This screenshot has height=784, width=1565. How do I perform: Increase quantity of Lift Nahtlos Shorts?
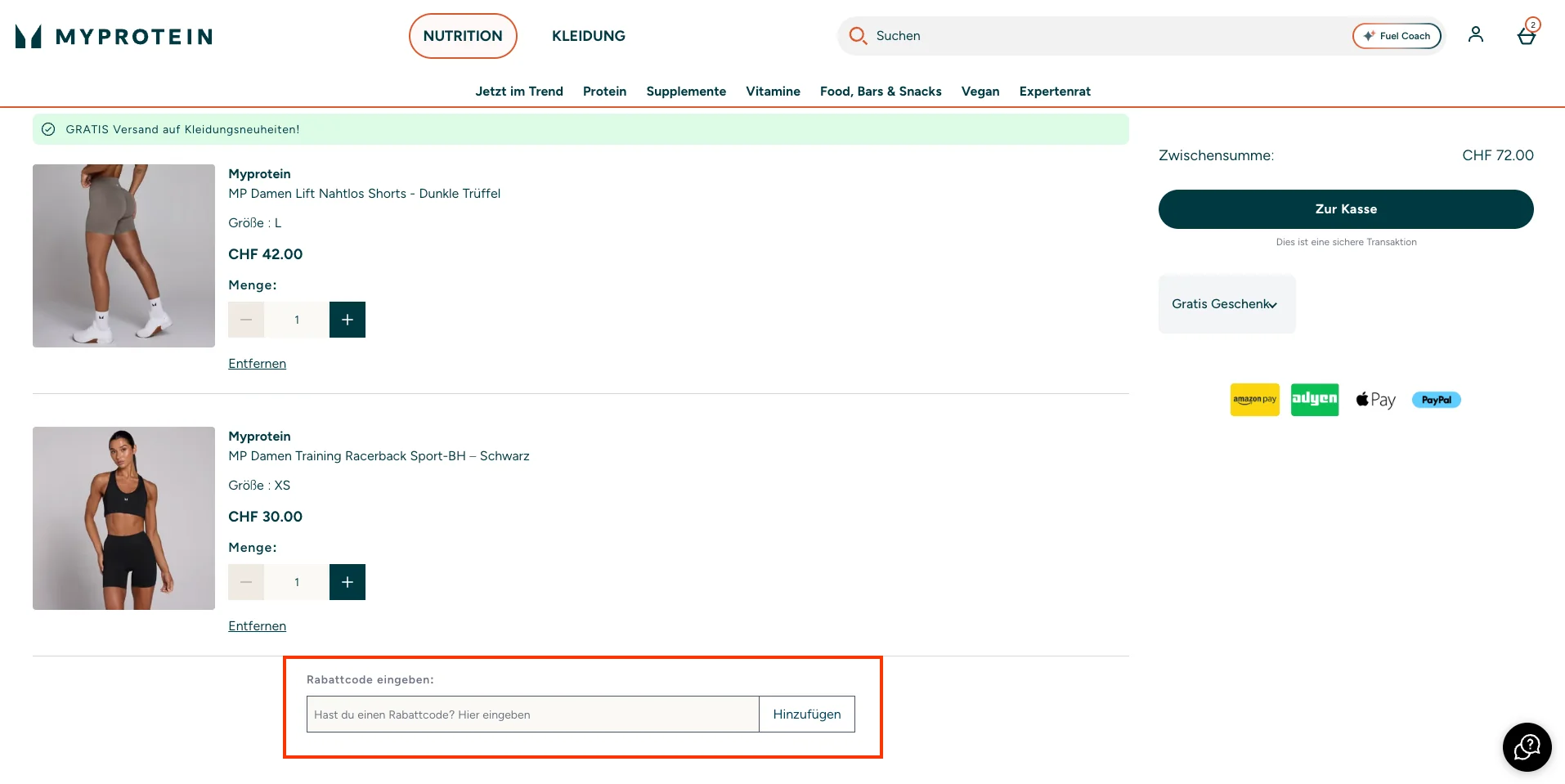(x=348, y=320)
